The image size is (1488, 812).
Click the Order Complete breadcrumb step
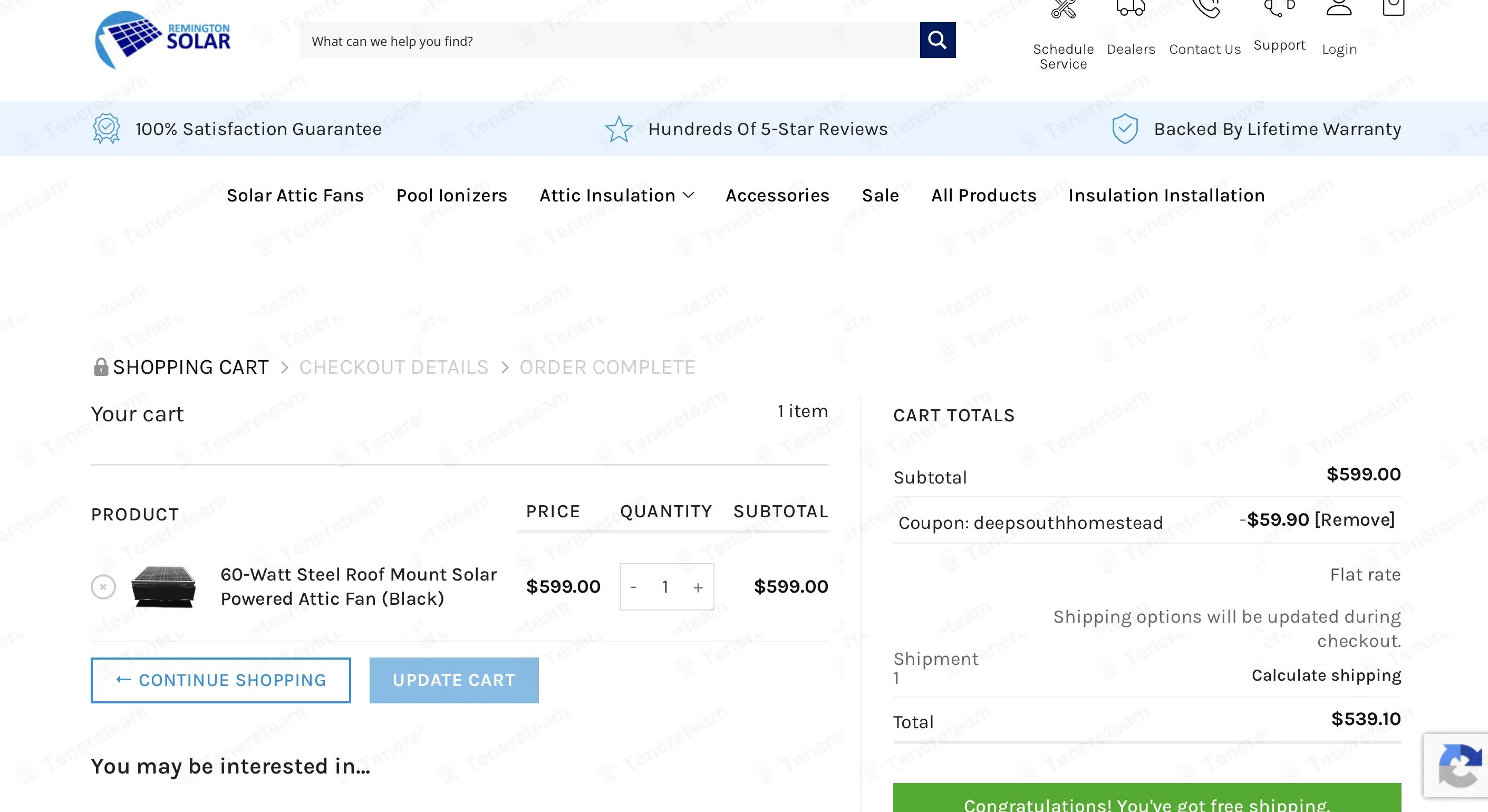click(x=607, y=367)
